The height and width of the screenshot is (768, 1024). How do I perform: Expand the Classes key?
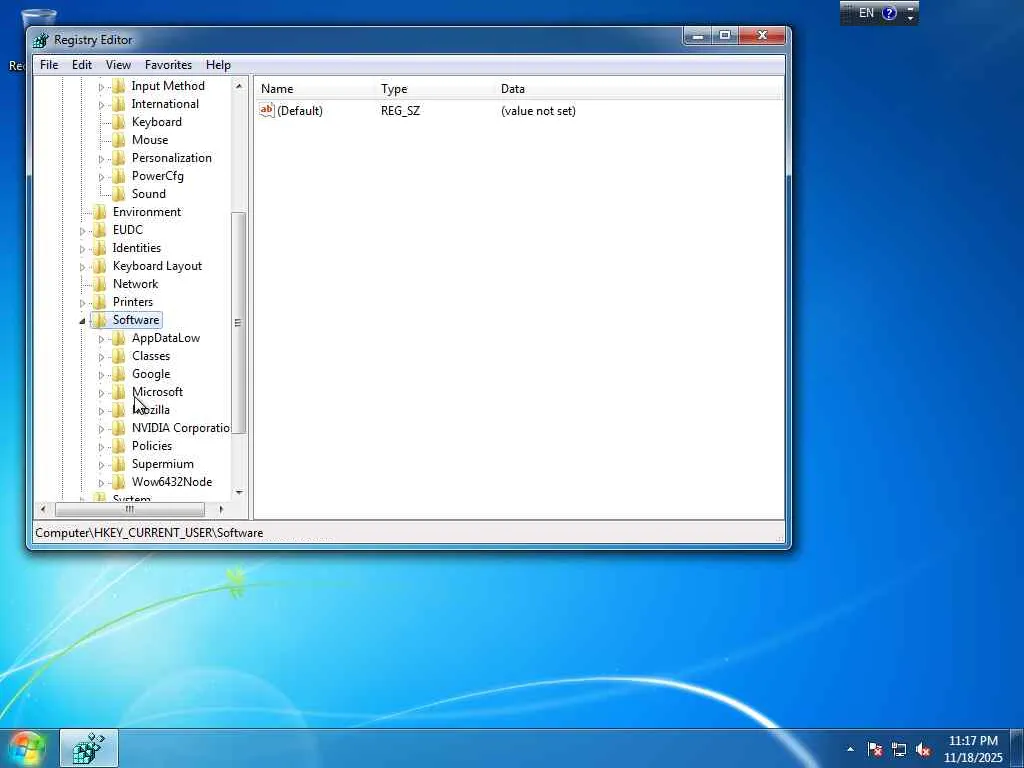101,357
